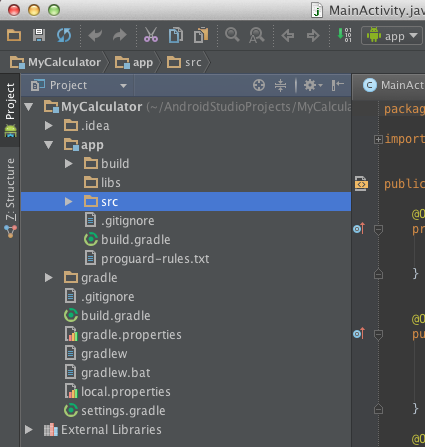Click the upper override method gutter icon
Viewport: 425px width, 447px height.
[359, 229]
